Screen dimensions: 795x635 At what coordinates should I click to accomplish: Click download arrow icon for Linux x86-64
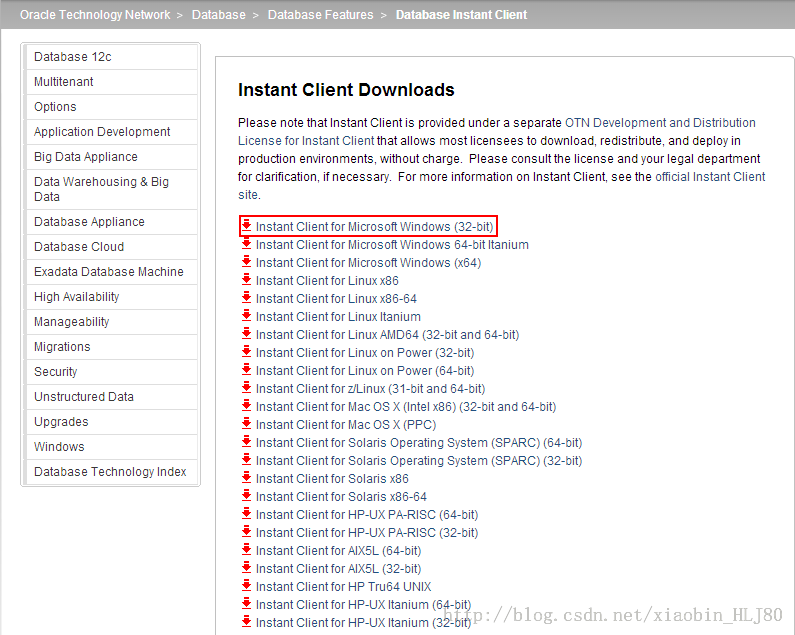click(x=247, y=298)
